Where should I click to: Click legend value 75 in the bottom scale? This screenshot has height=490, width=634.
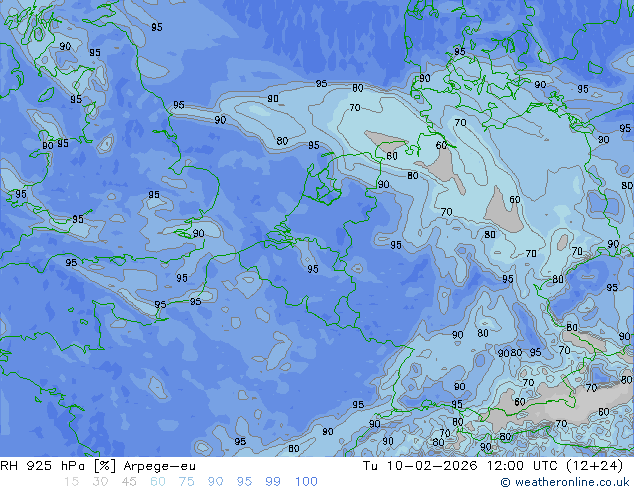(x=186, y=482)
